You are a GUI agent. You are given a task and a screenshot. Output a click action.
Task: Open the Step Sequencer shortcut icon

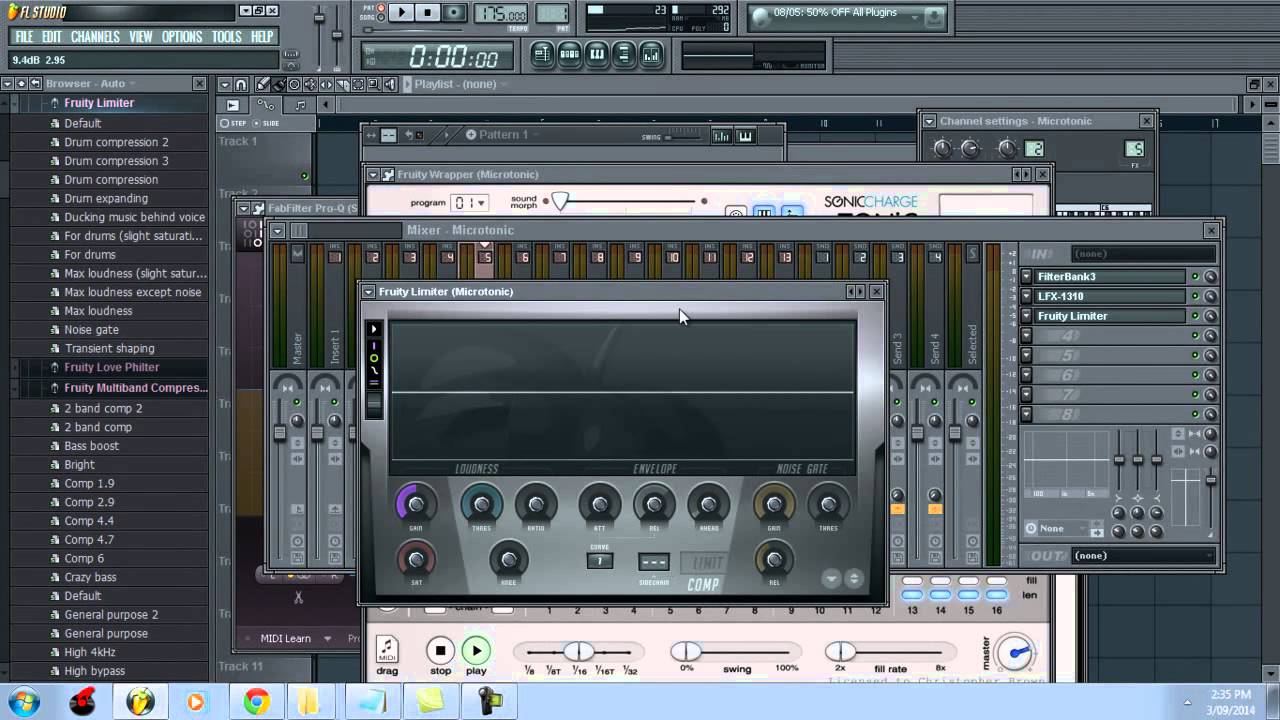tap(570, 55)
